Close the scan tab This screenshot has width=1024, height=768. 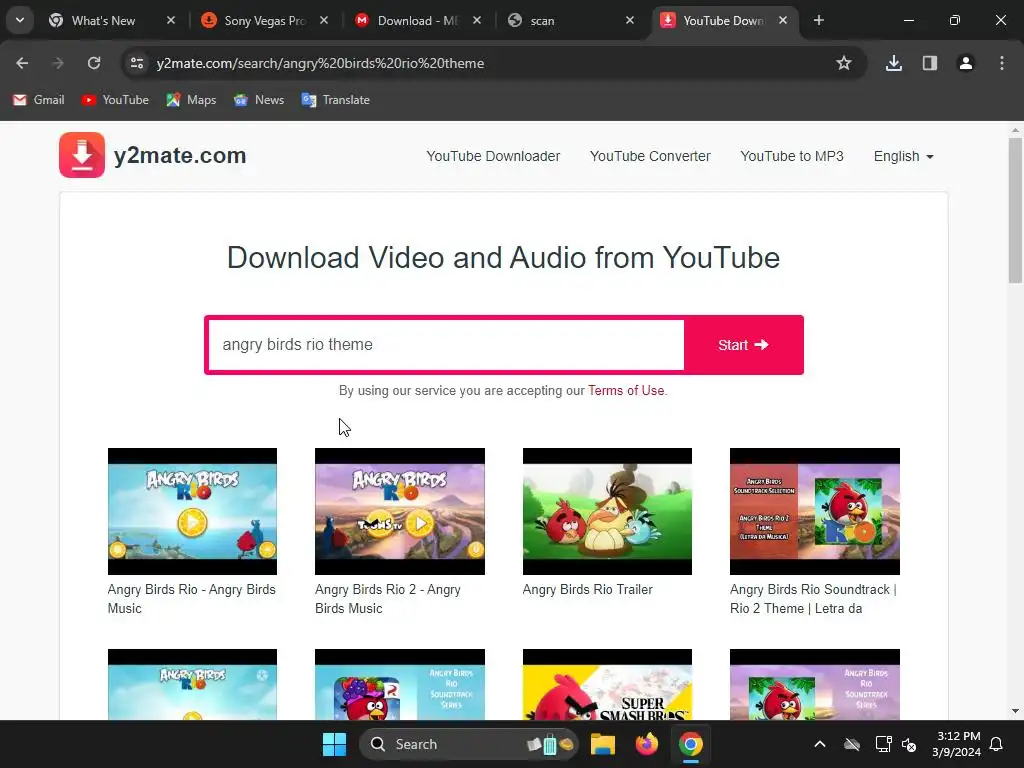[x=630, y=20]
